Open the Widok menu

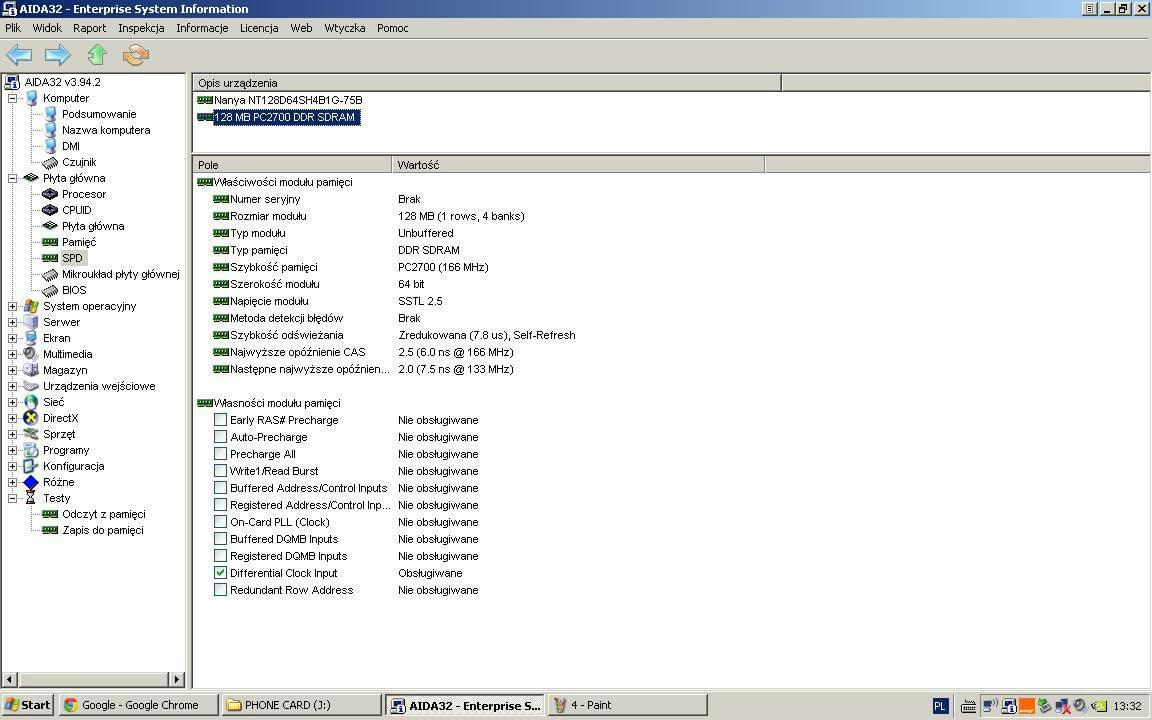[47, 28]
